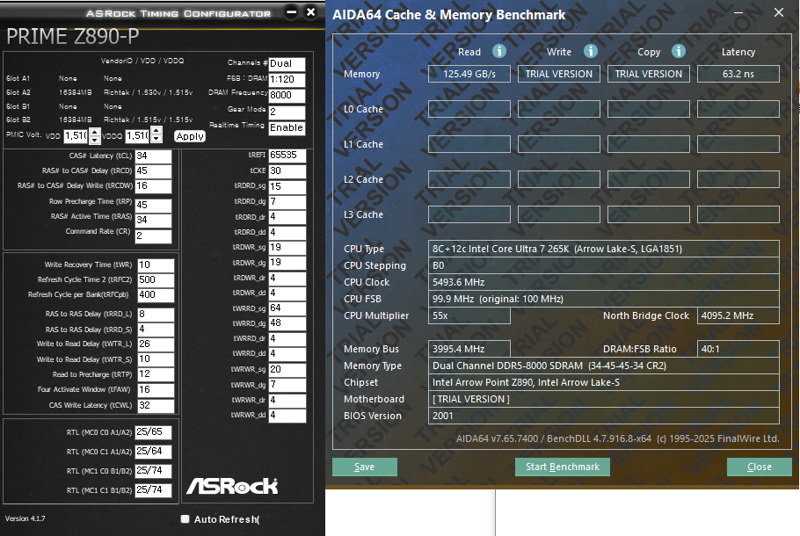800x536 pixels.
Task: Click the FSB:DRAM 1:120 field
Action: click(x=287, y=80)
